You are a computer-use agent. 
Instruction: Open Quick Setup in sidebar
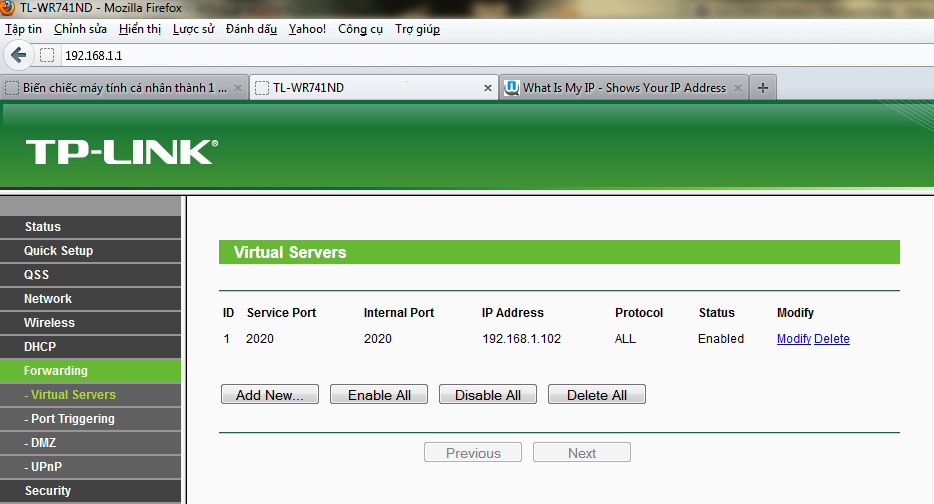(x=91, y=251)
